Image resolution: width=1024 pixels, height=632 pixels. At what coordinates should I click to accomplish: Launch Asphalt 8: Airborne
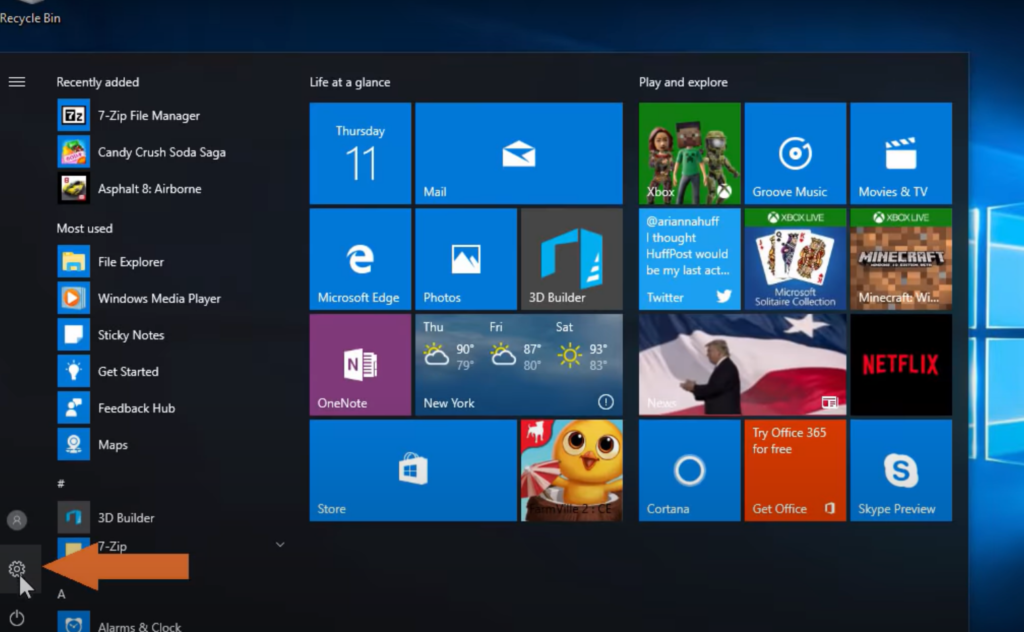click(x=142, y=189)
